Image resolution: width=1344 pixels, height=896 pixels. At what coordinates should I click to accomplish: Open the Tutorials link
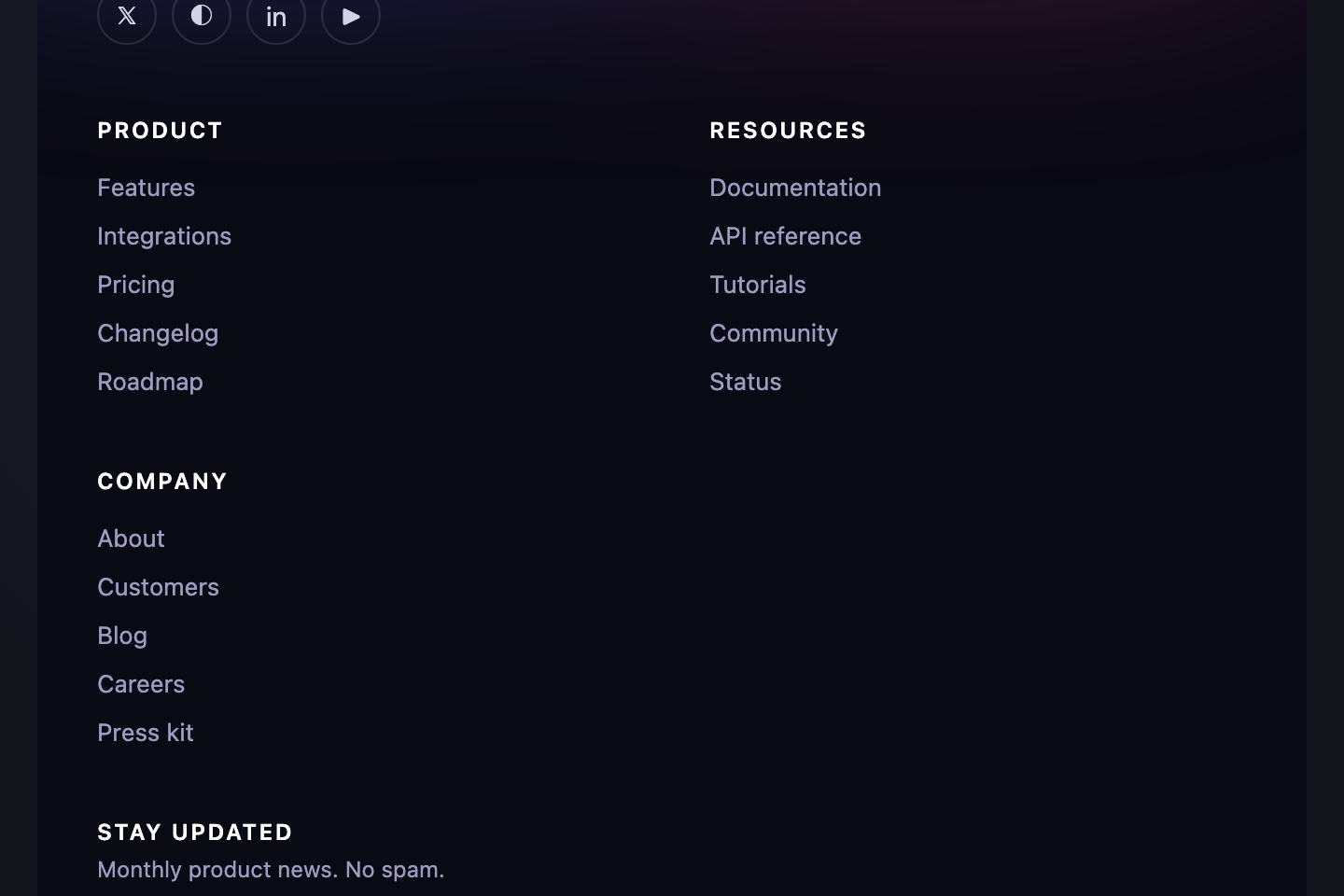tap(757, 285)
